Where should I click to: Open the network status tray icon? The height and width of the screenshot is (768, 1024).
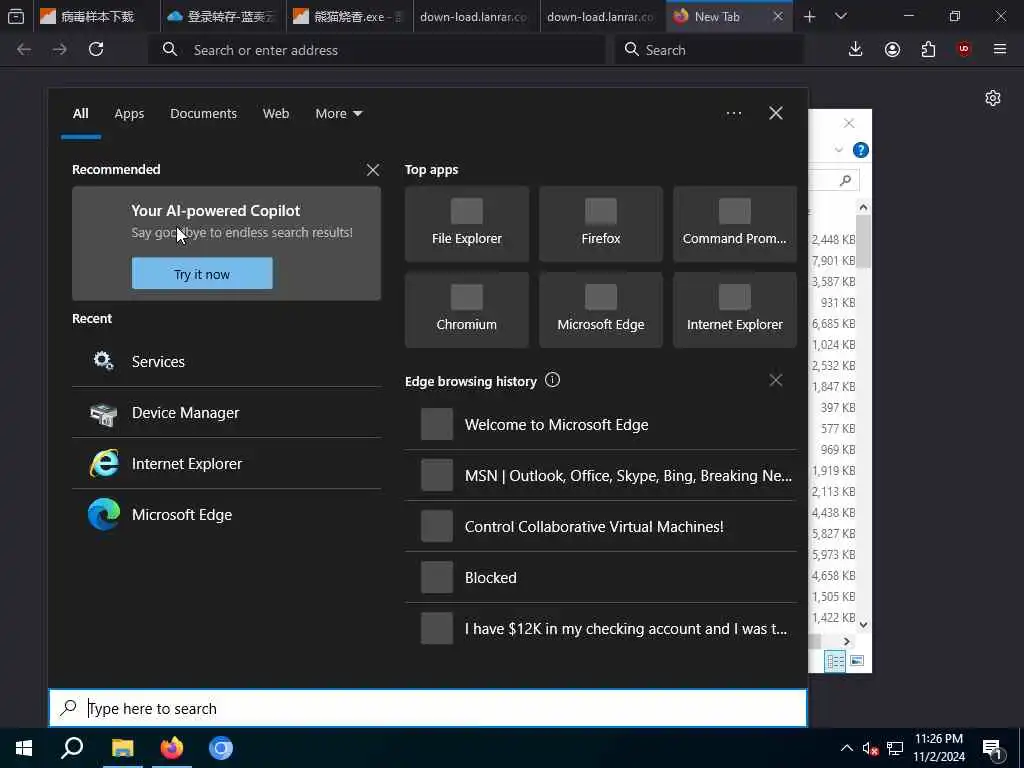click(x=895, y=748)
